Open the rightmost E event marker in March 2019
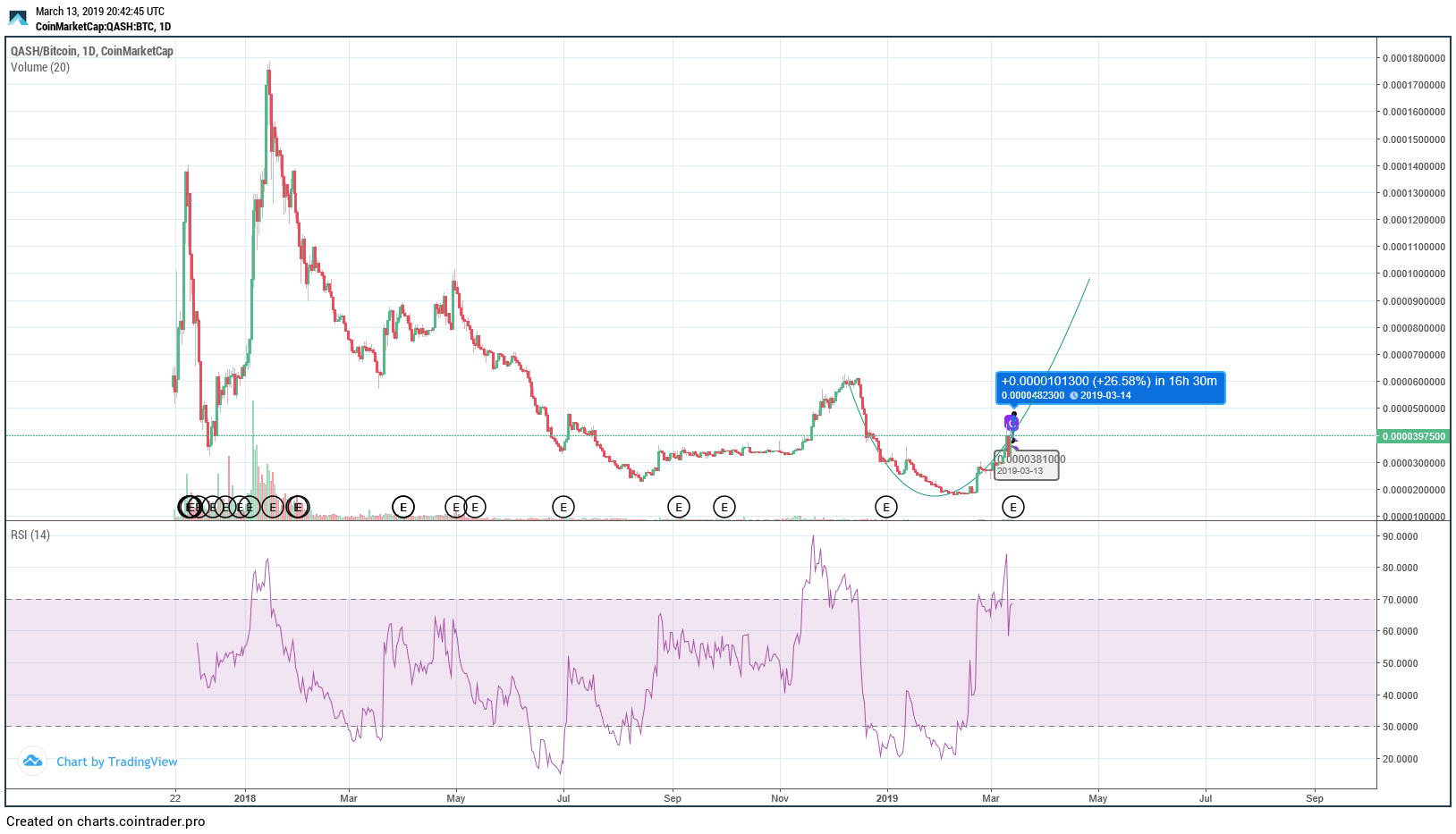The width and height of the screenshot is (1456, 834). point(1012,508)
